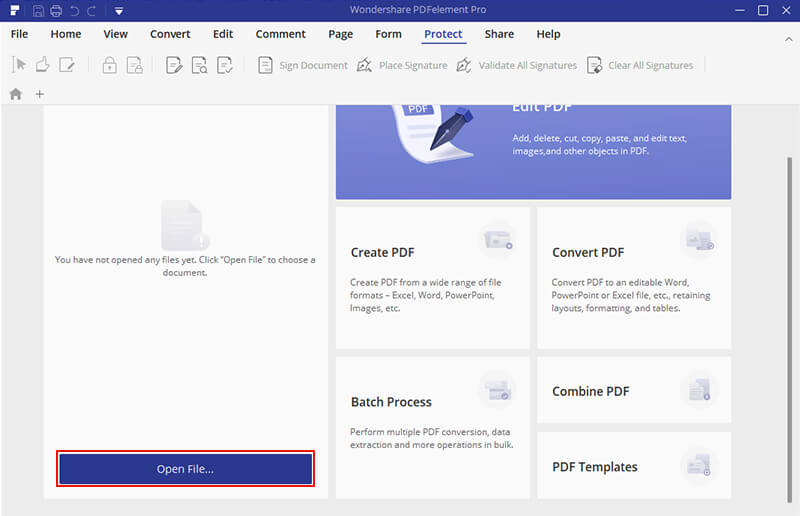This screenshot has height=516, width=800.
Task: Go to the Home tab icon
Action: pyautogui.click(x=16, y=94)
